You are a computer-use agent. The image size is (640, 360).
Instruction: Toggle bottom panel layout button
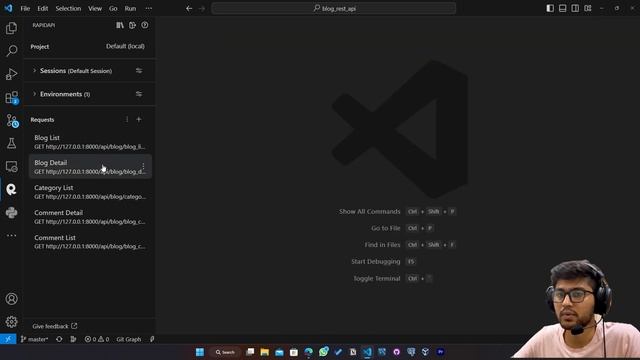(x=562, y=8)
